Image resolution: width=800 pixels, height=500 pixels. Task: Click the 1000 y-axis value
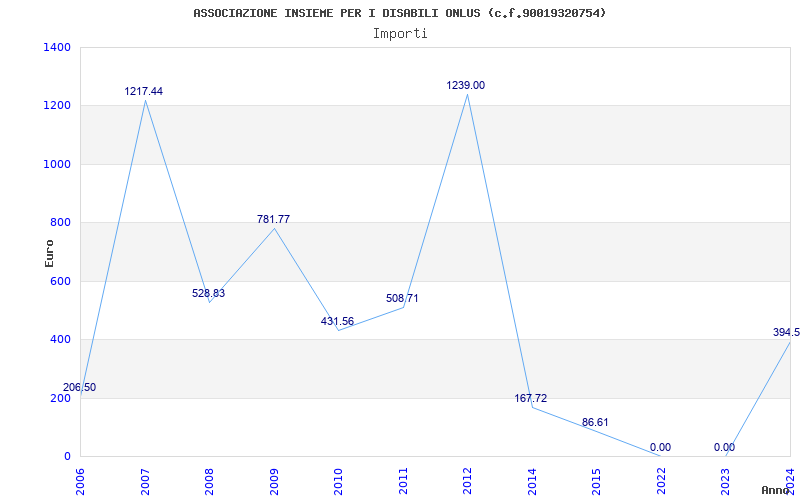[x=58, y=164]
